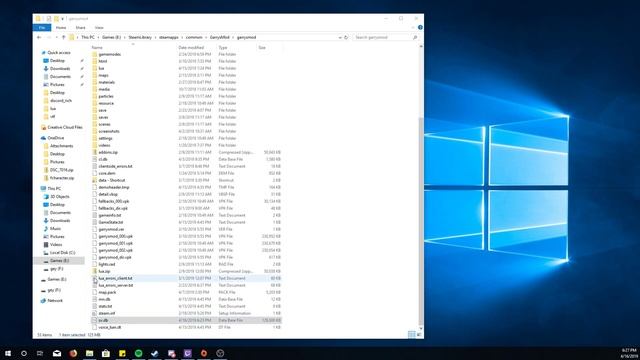
Task: Select voice_ban.dt file
Action: coord(109,327)
